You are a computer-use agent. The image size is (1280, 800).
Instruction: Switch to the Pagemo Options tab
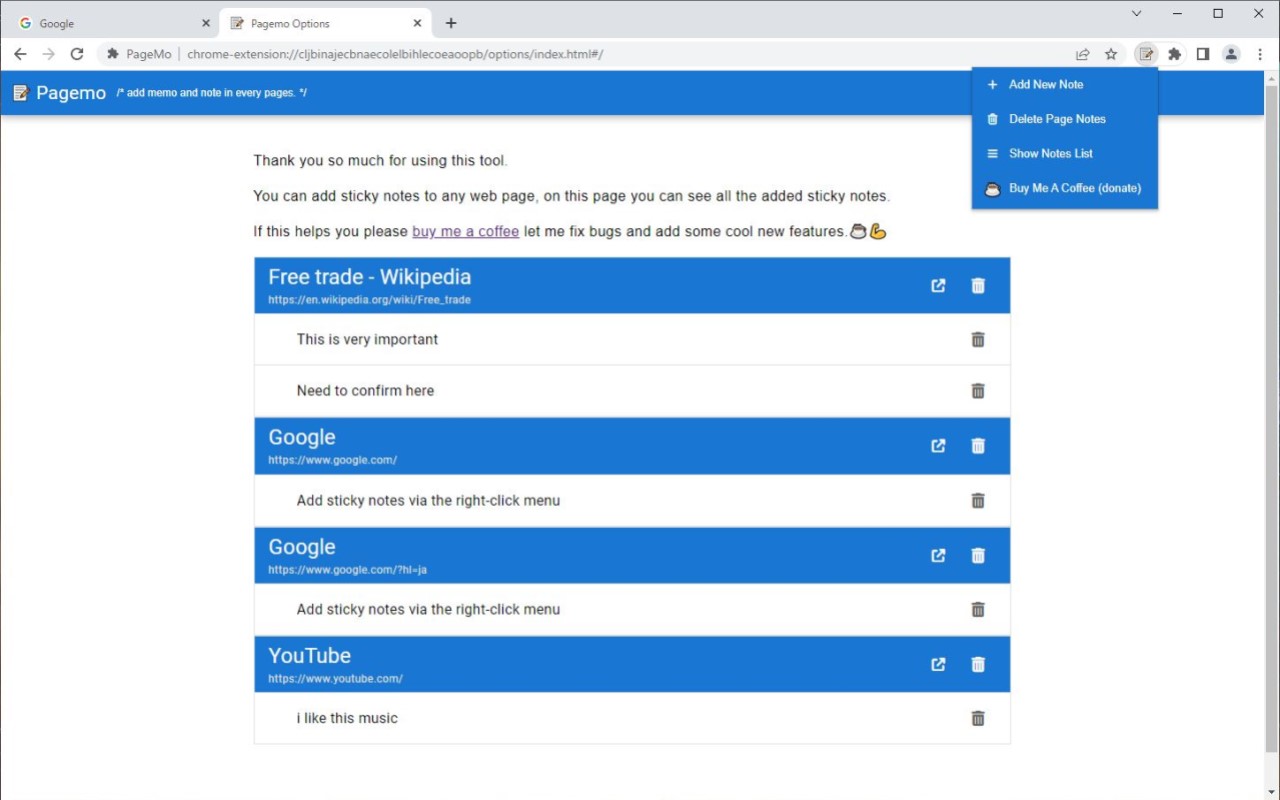(325, 23)
